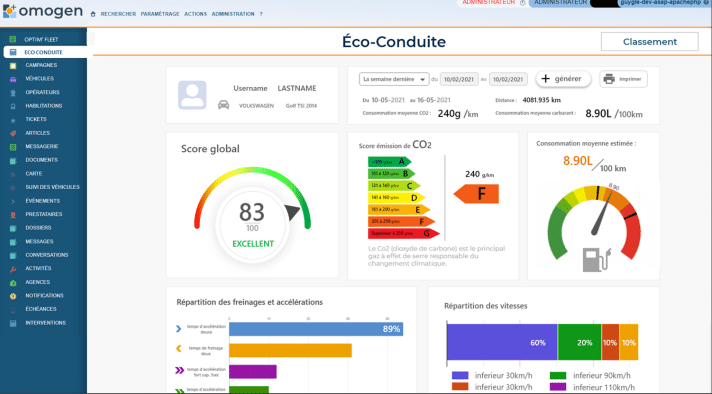Click the orange F rating arrow
712x394 pixels.
[x=476, y=194]
